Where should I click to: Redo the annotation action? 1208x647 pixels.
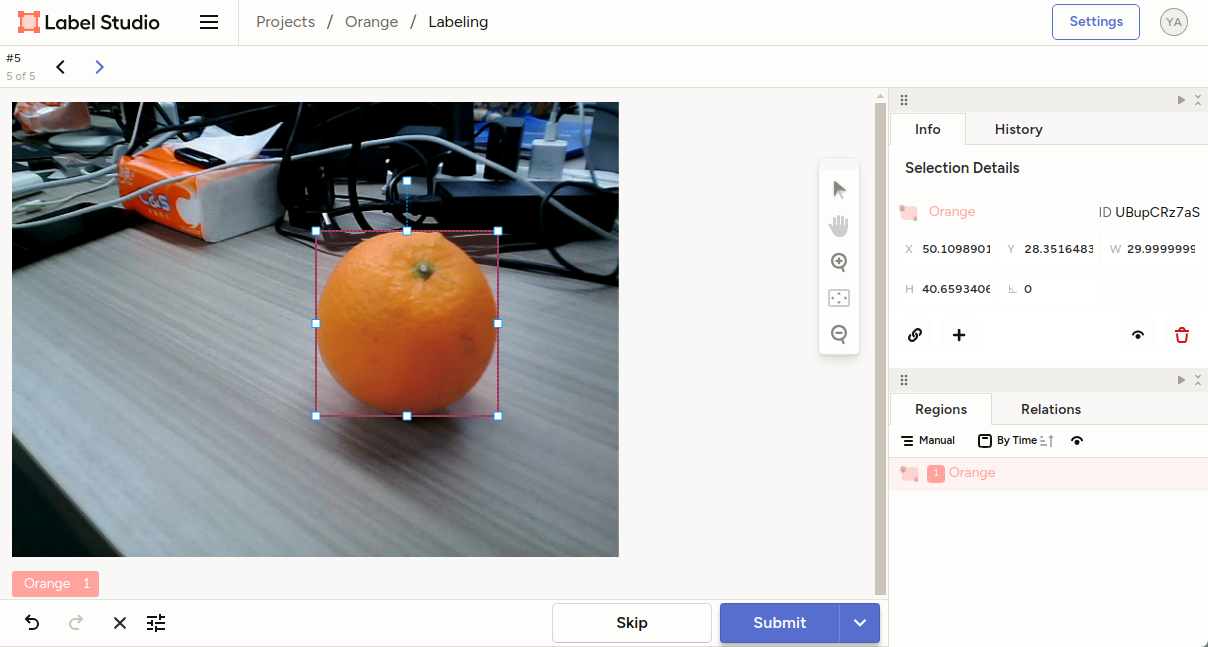tap(76, 623)
